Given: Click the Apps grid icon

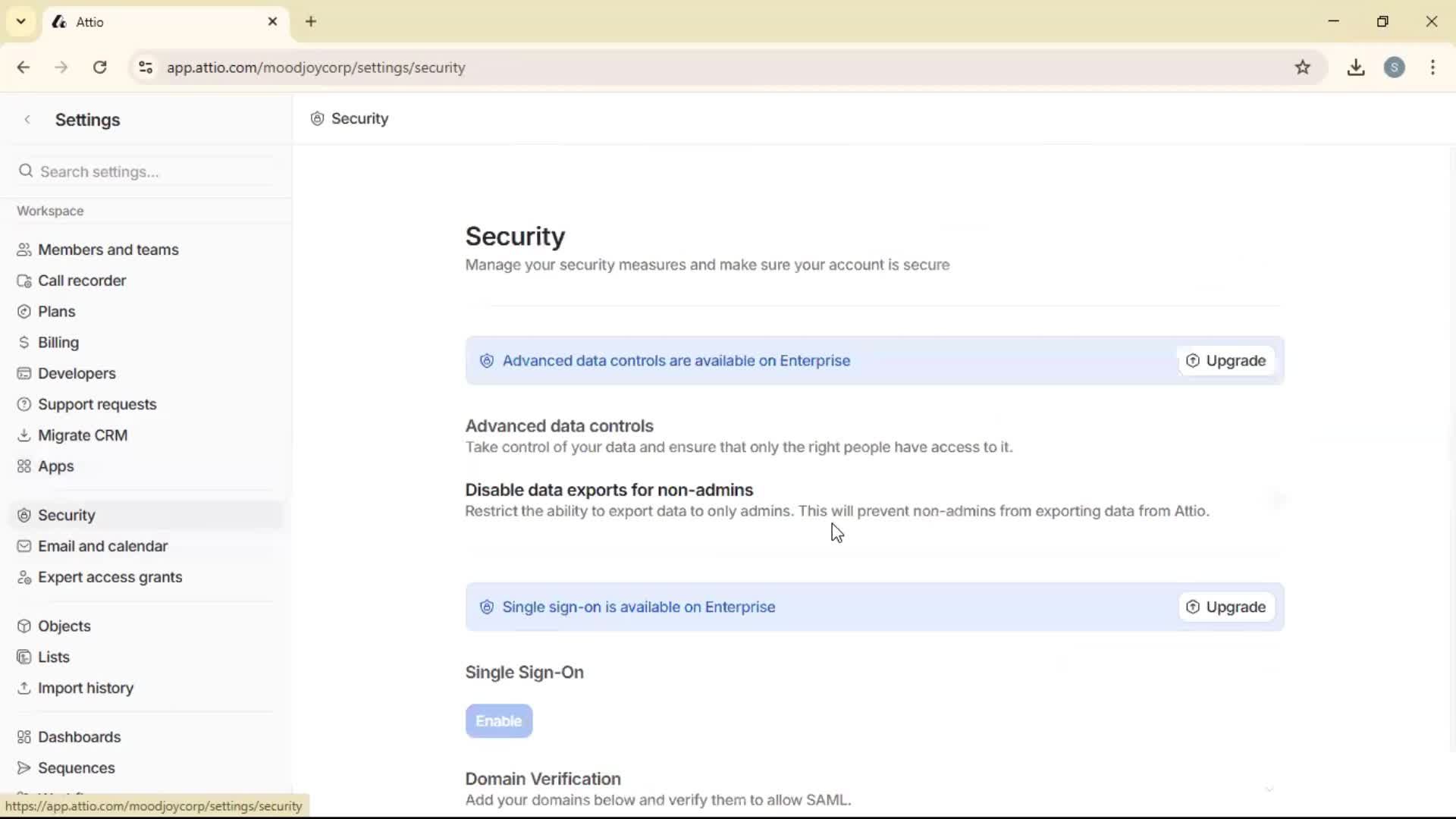Looking at the screenshot, I should click(x=24, y=466).
